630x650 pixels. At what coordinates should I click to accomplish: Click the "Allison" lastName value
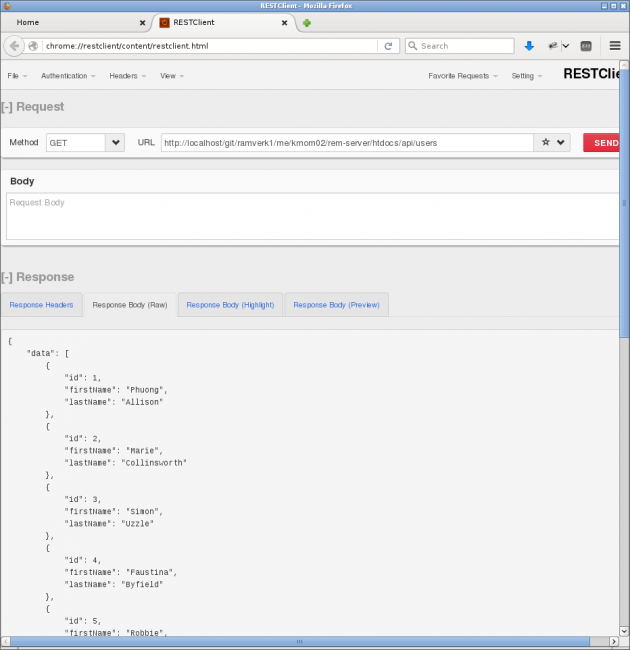pyautogui.click(x=142, y=402)
